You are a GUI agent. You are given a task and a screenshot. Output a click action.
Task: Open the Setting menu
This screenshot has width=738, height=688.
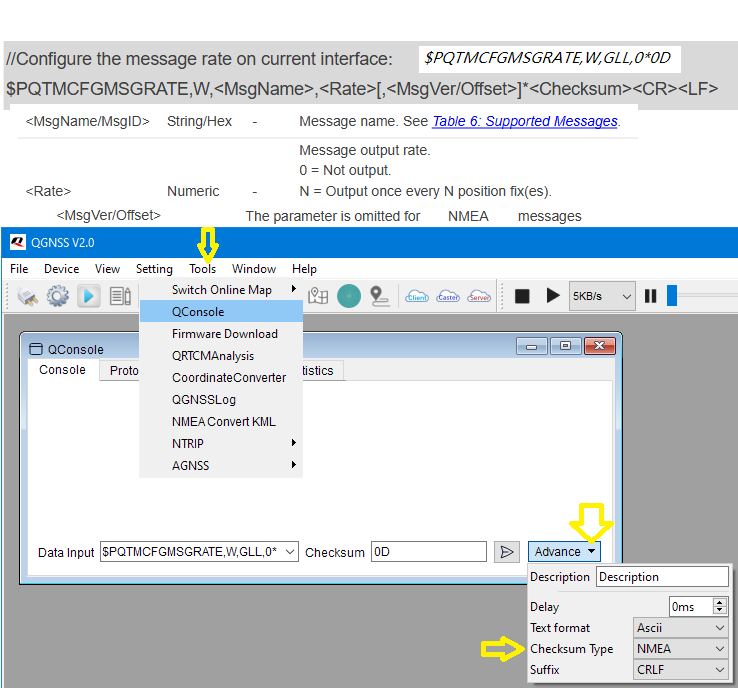coord(154,269)
